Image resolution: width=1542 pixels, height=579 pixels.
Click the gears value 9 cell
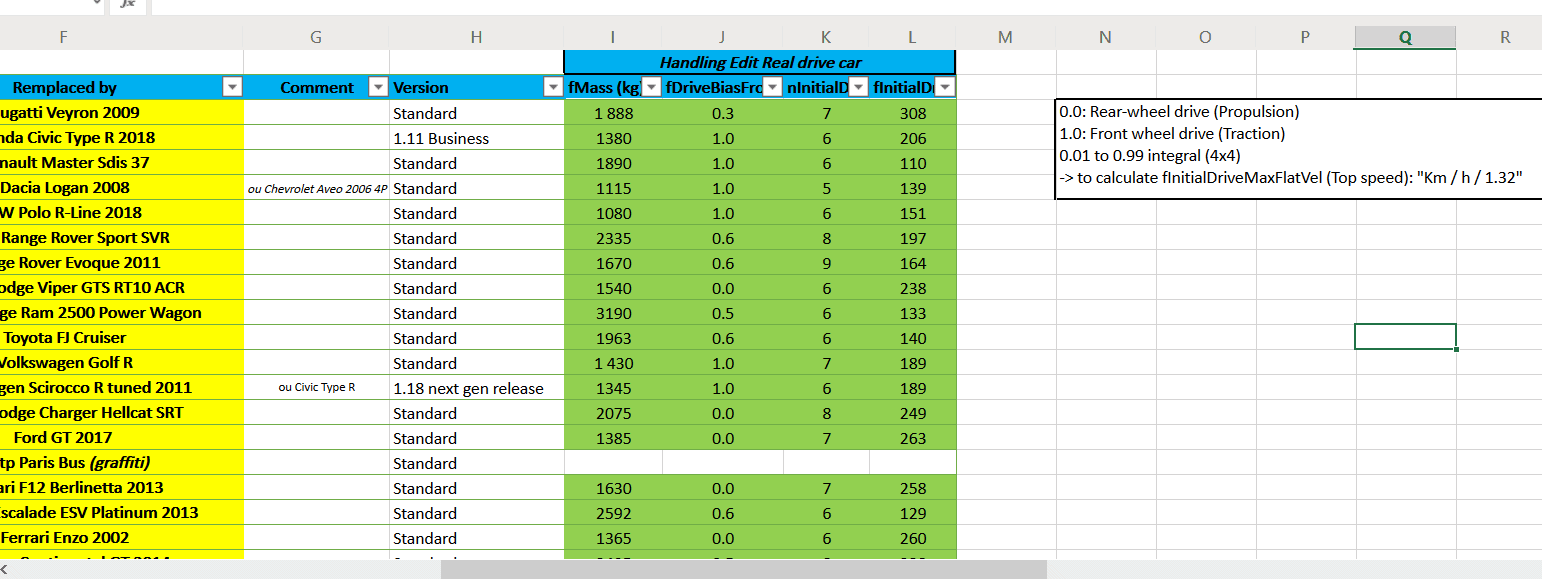826,263
